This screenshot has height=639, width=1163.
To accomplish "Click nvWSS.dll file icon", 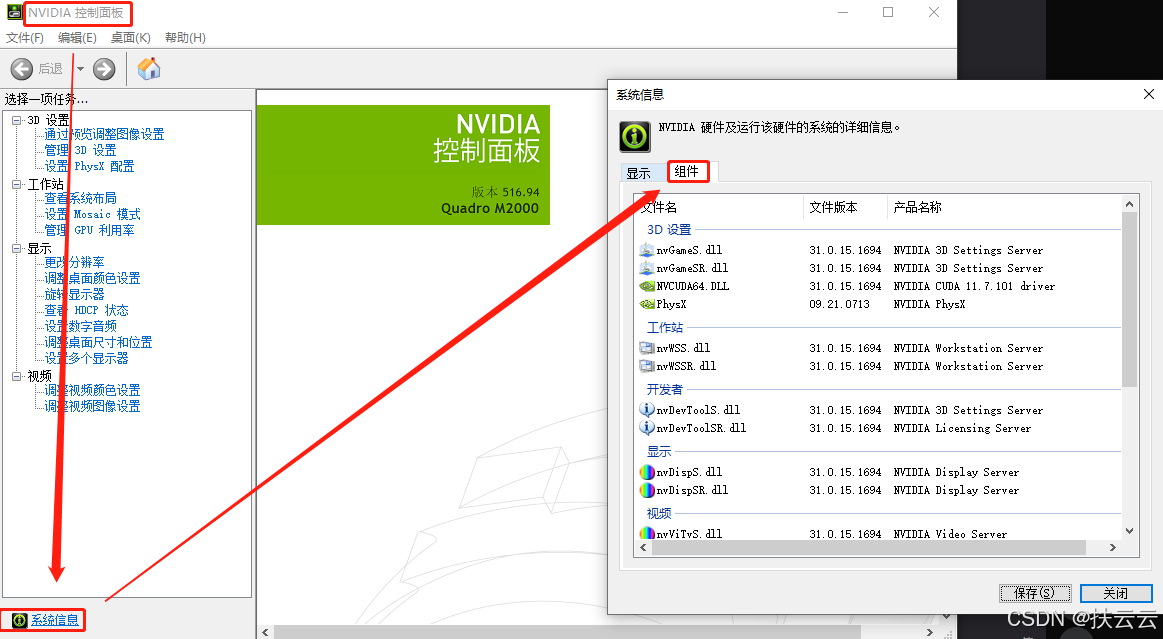I will [647, 348].
